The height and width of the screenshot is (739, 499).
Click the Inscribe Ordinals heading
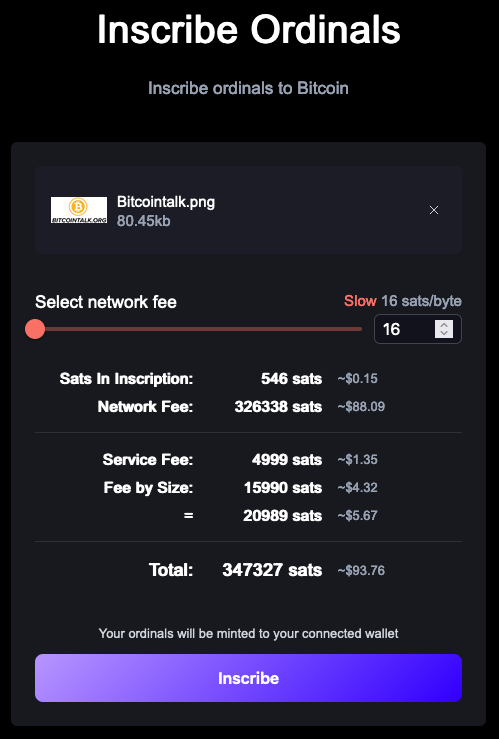(249, 29)
